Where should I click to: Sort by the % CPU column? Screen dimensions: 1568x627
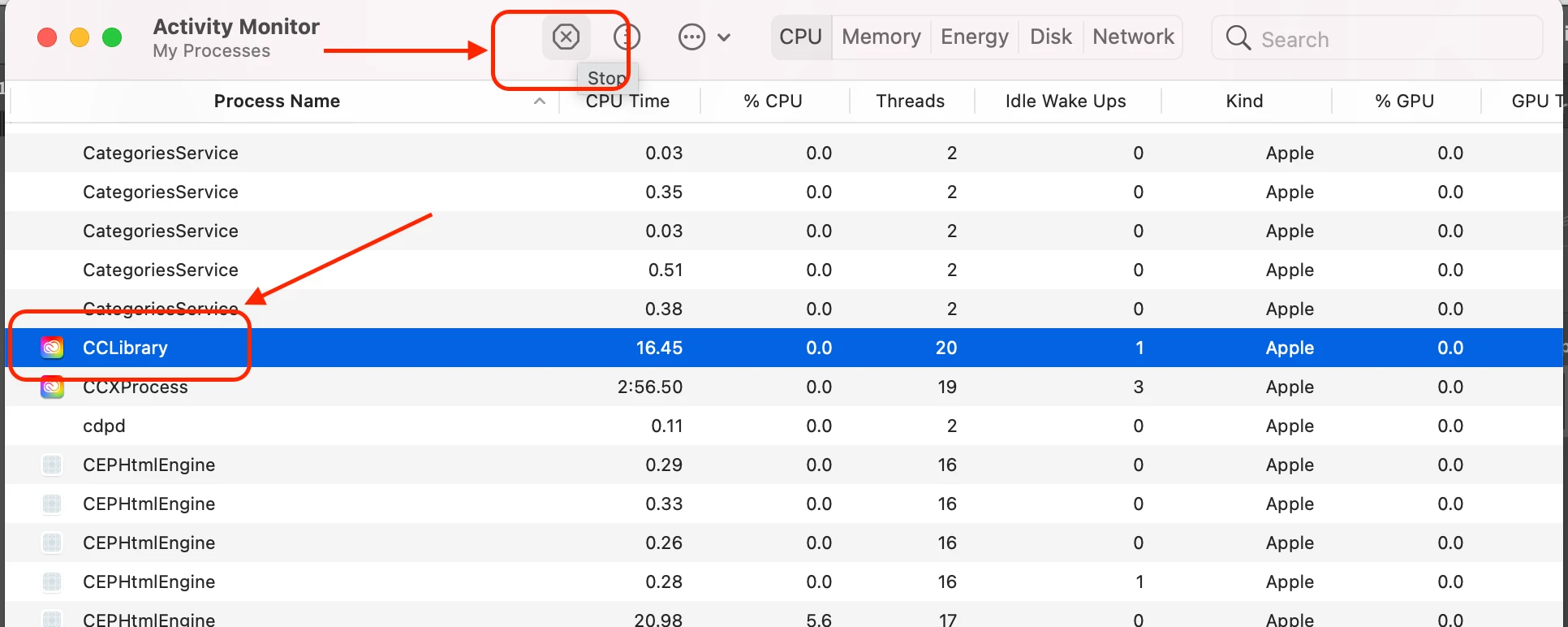click(773, 101)
